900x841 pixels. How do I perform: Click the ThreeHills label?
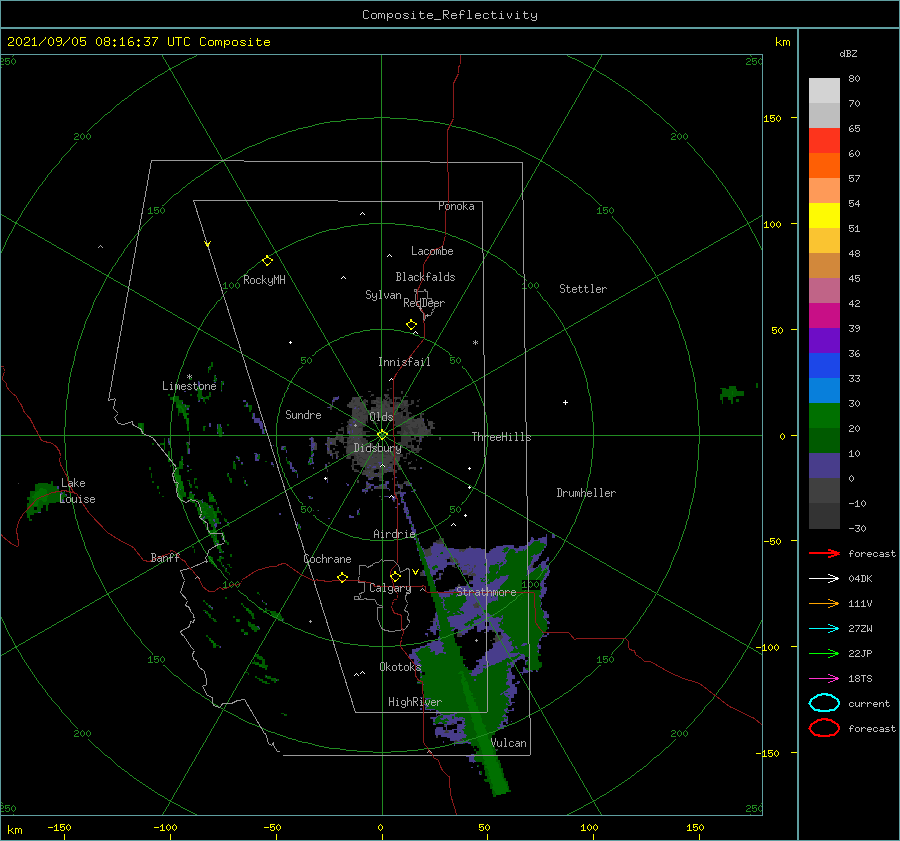(x=502, y=437)
